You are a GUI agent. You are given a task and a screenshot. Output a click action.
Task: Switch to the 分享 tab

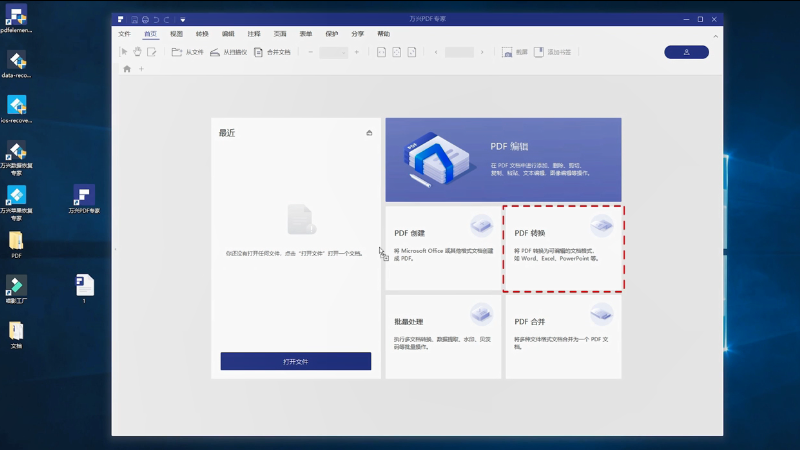click(358, 34)
